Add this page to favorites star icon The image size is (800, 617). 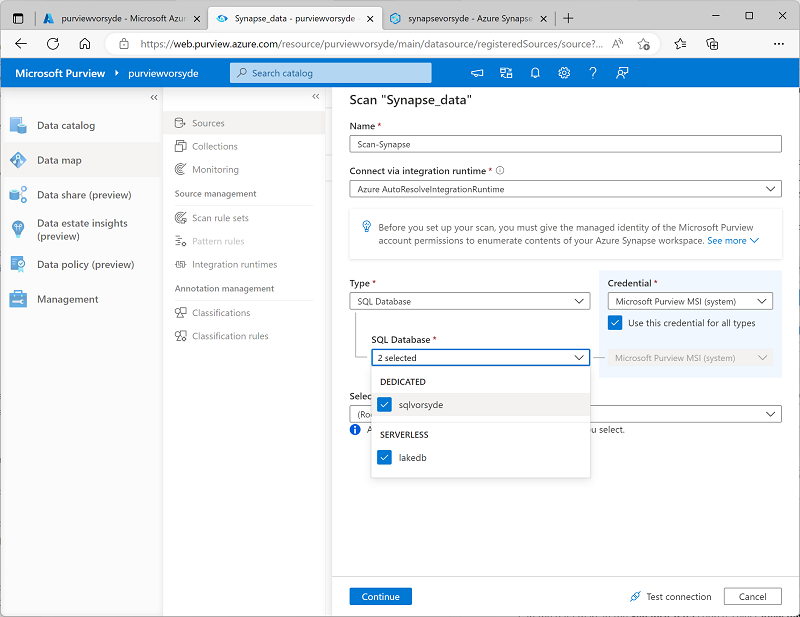pyautogui.click(x=644, y=44)
